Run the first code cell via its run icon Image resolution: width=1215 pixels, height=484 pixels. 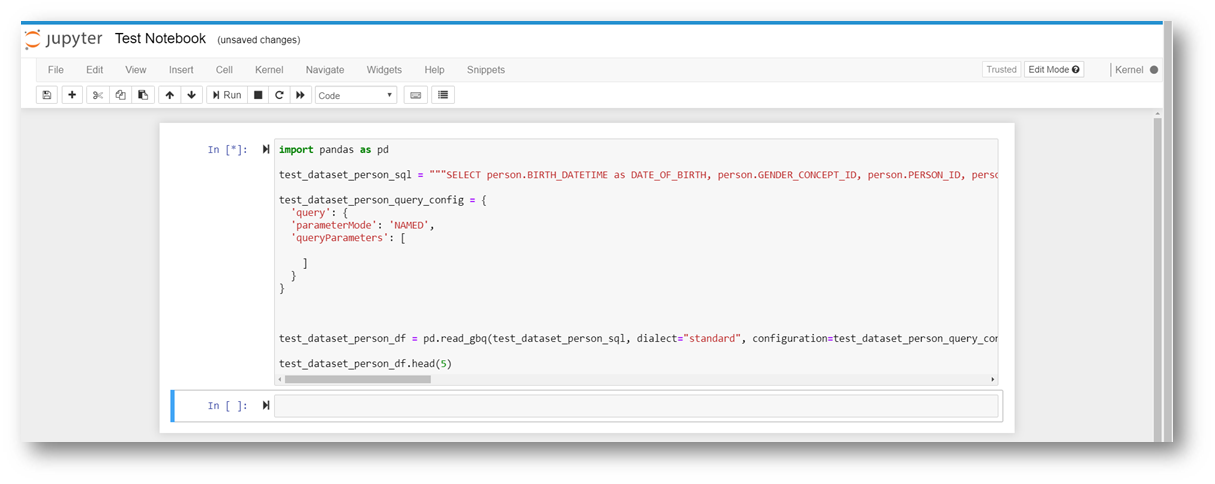point(266,149)
